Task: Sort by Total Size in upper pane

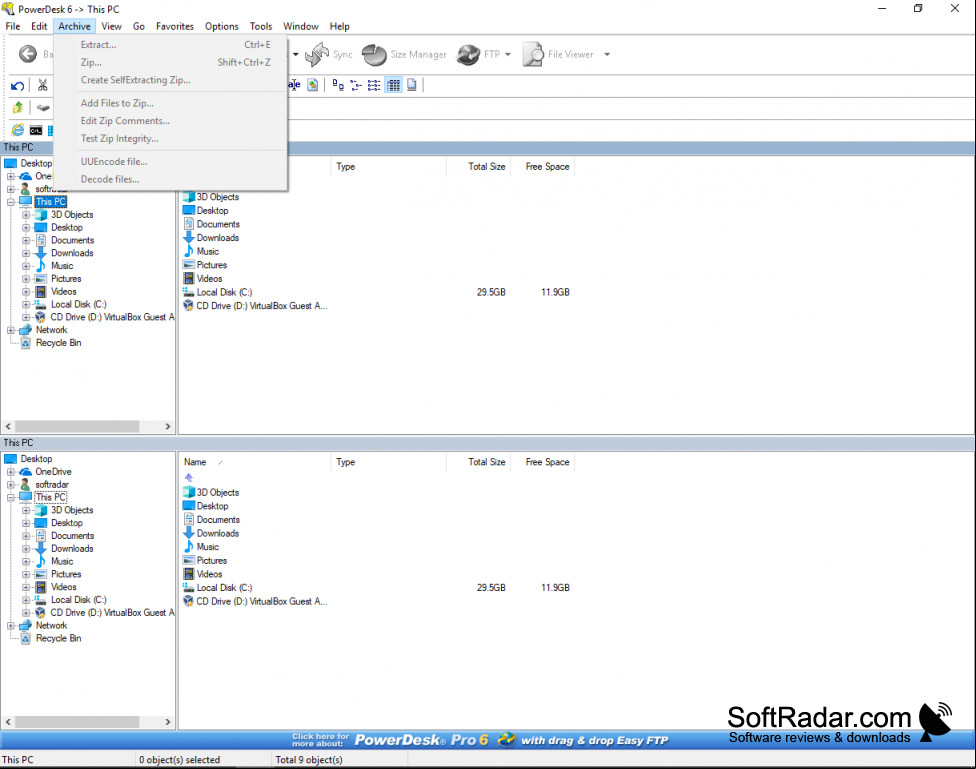Action: coord(478,166)
